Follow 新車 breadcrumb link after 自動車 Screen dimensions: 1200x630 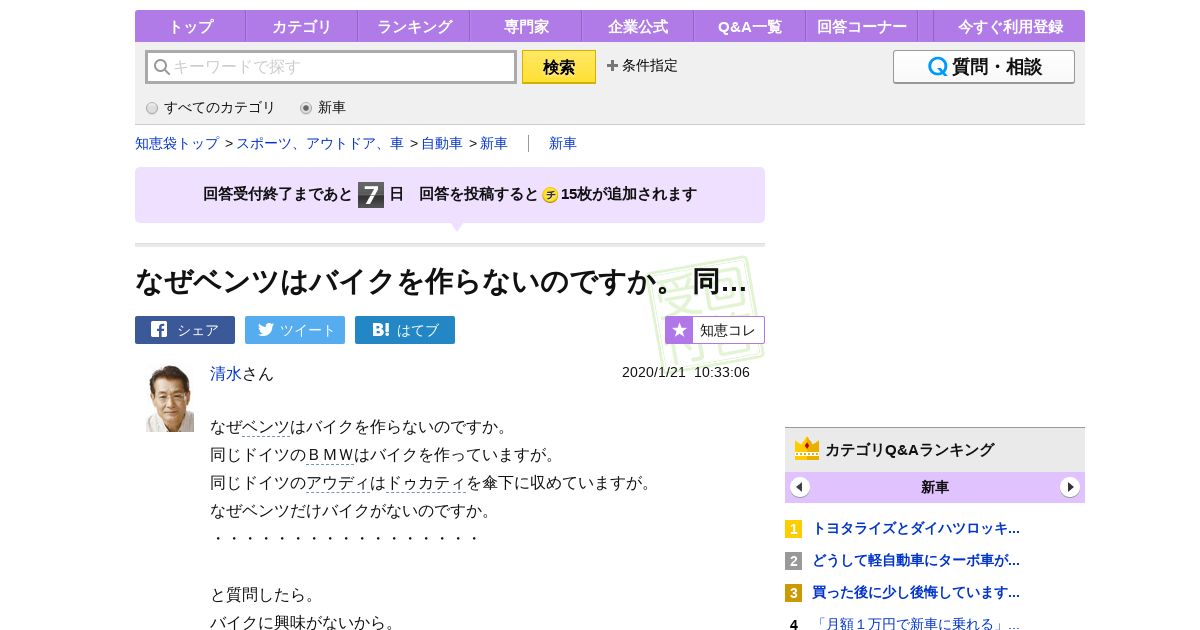tap(494, 143)
